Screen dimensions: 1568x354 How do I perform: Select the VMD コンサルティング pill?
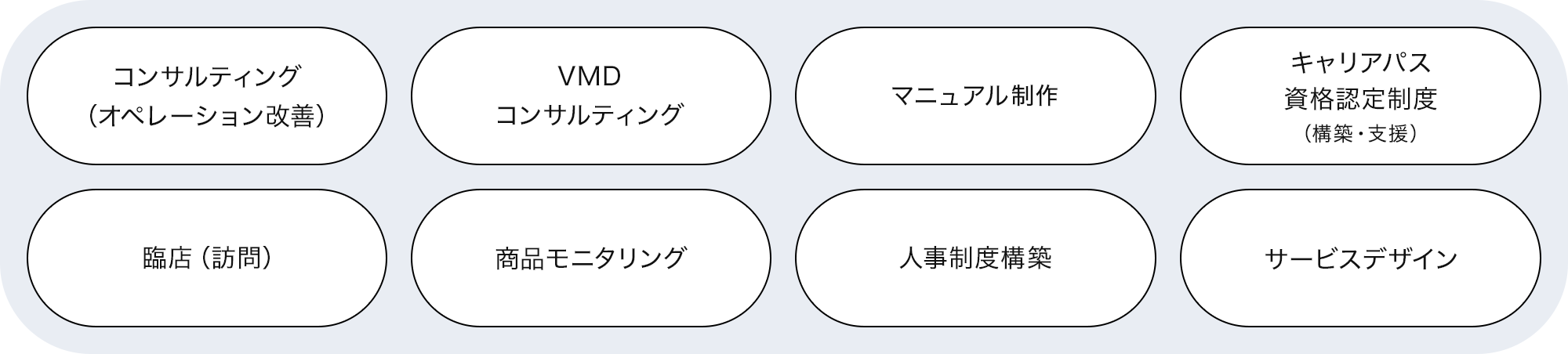coord(591,96)
